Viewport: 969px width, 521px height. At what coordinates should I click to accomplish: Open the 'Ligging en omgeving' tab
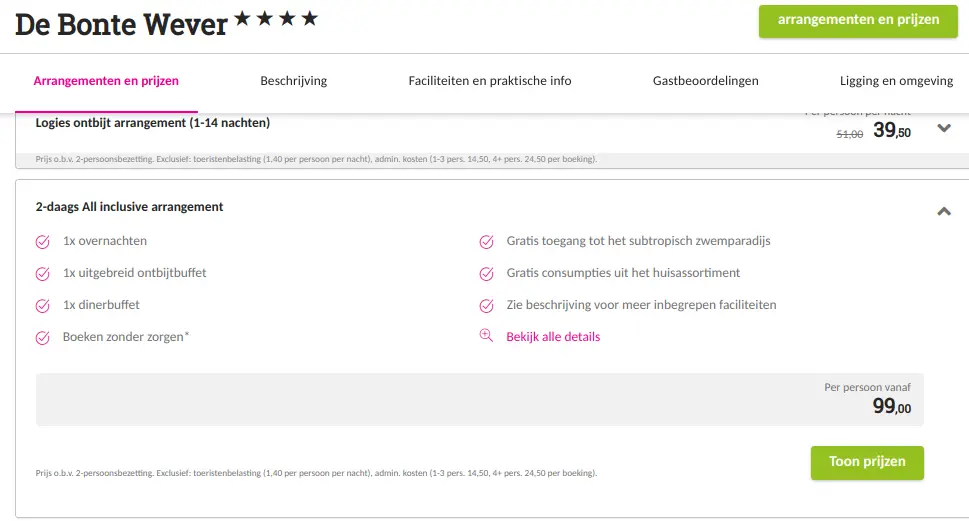[x=896, y=81]
